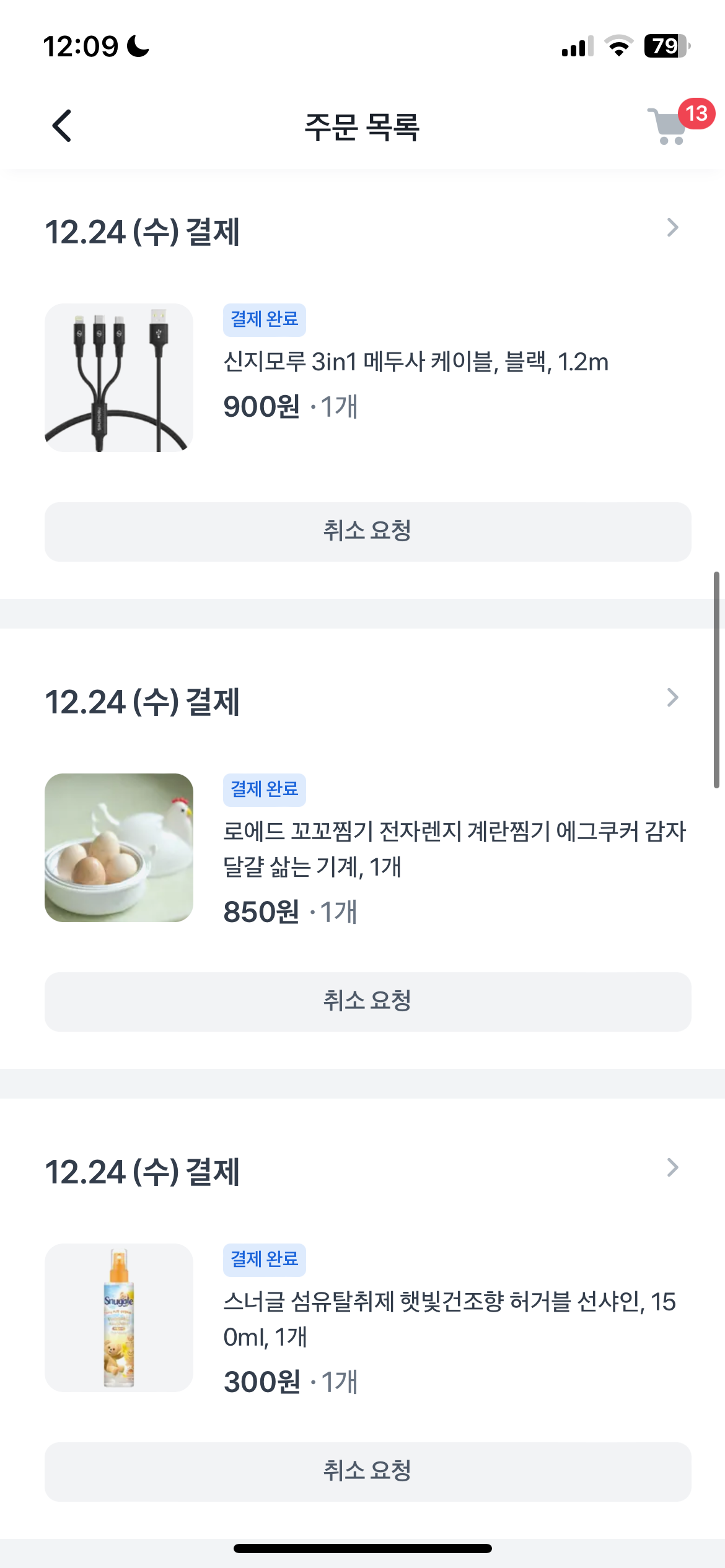Screen dimensions: 725x1568
Task: Tap 결제 완료 badge on cable order
Action: pos(265,320)
